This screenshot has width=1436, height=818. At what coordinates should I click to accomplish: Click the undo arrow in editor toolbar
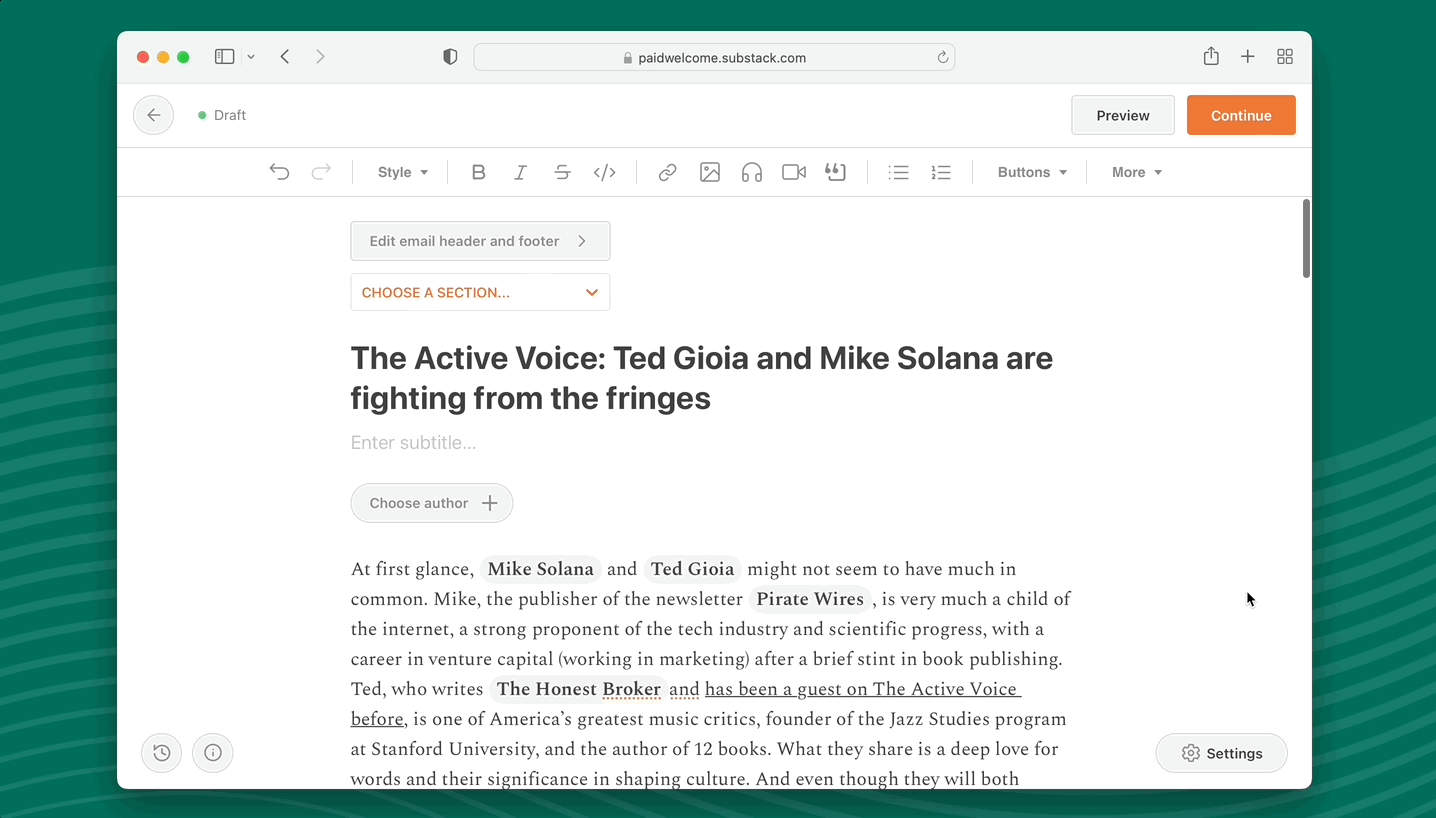280,172
